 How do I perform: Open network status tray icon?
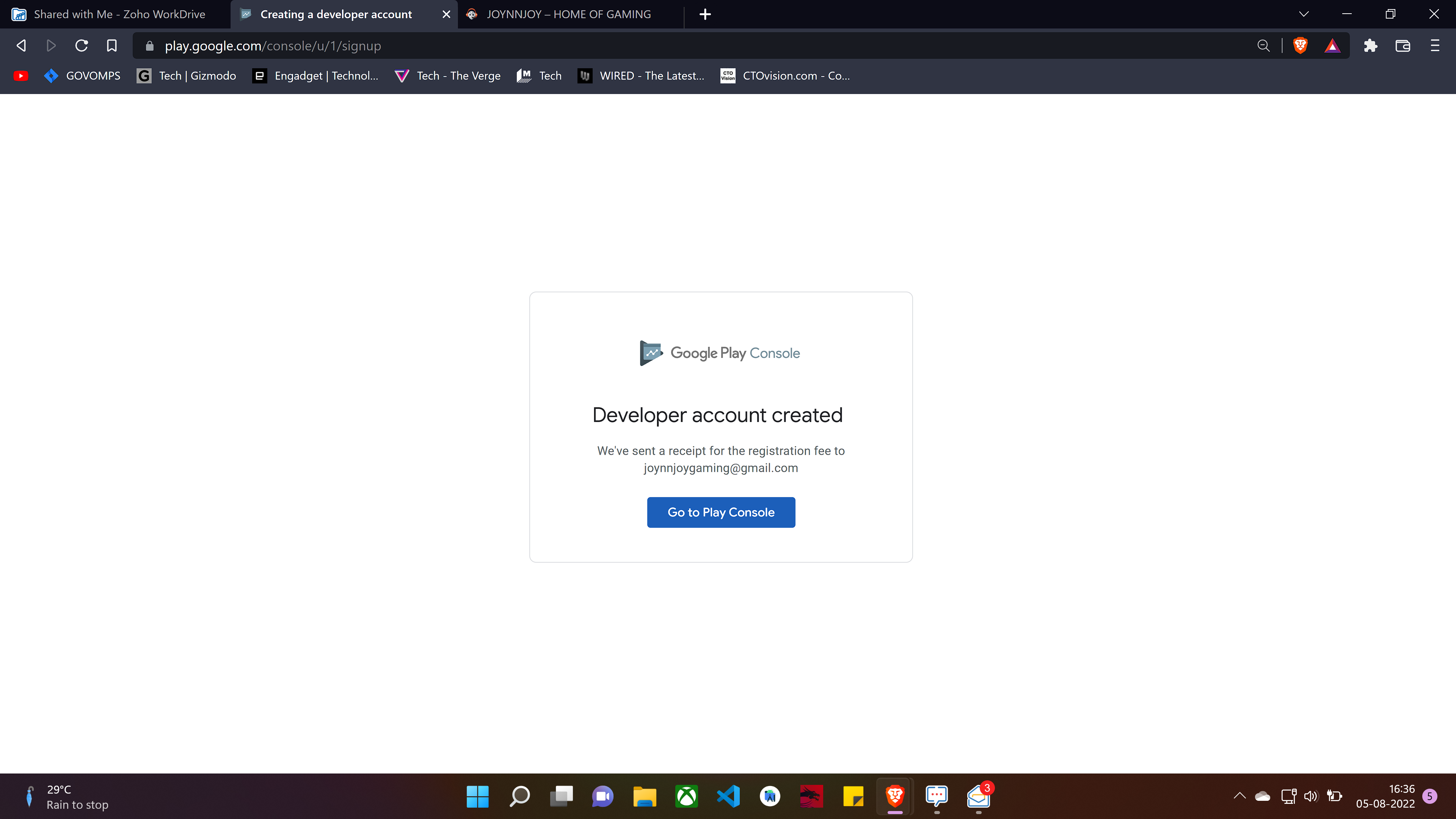coord(1288,796)
